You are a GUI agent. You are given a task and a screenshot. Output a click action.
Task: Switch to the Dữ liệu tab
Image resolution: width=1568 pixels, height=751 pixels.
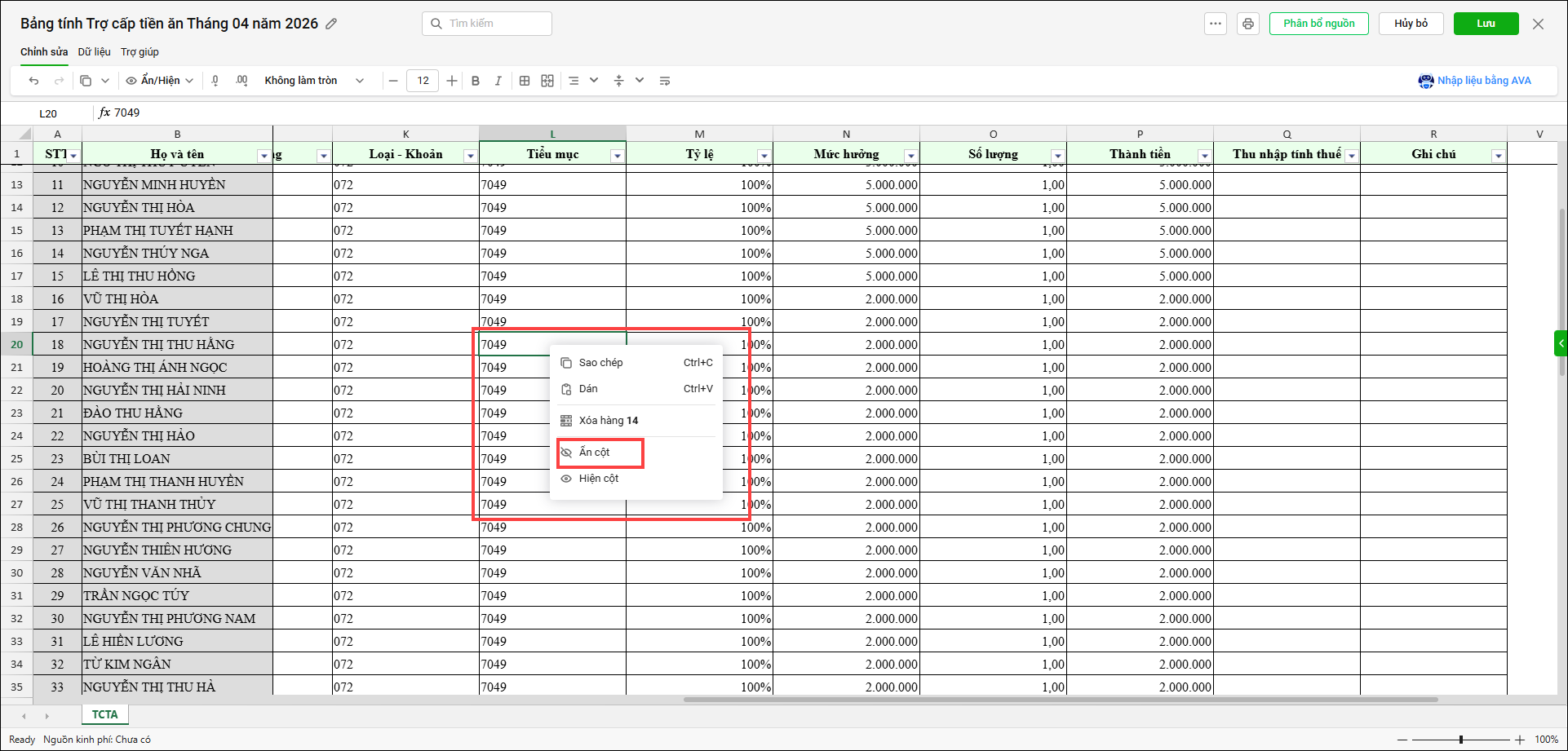click(94, 51)
